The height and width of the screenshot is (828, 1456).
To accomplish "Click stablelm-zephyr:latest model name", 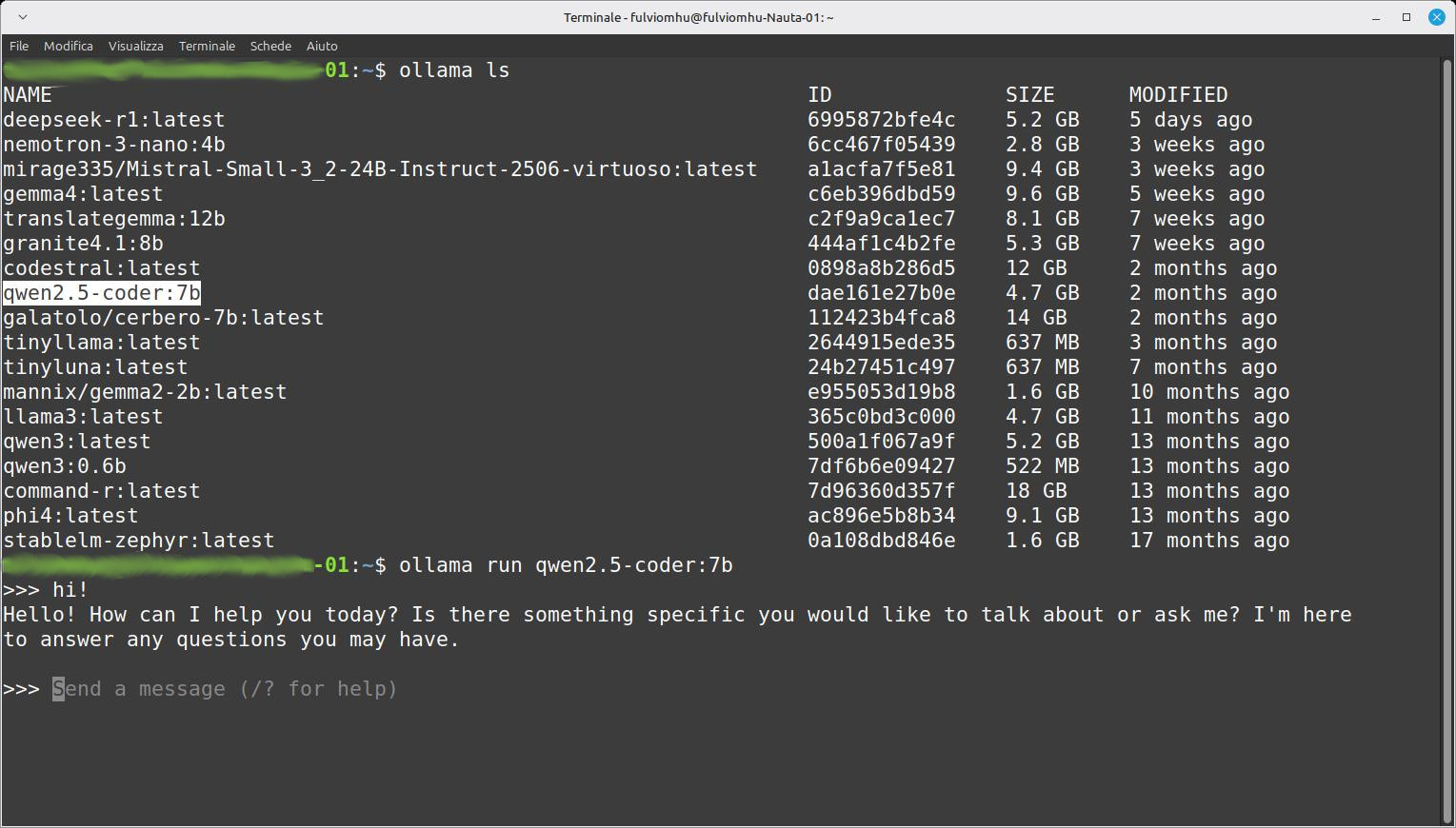I will [x=139, y=541].
